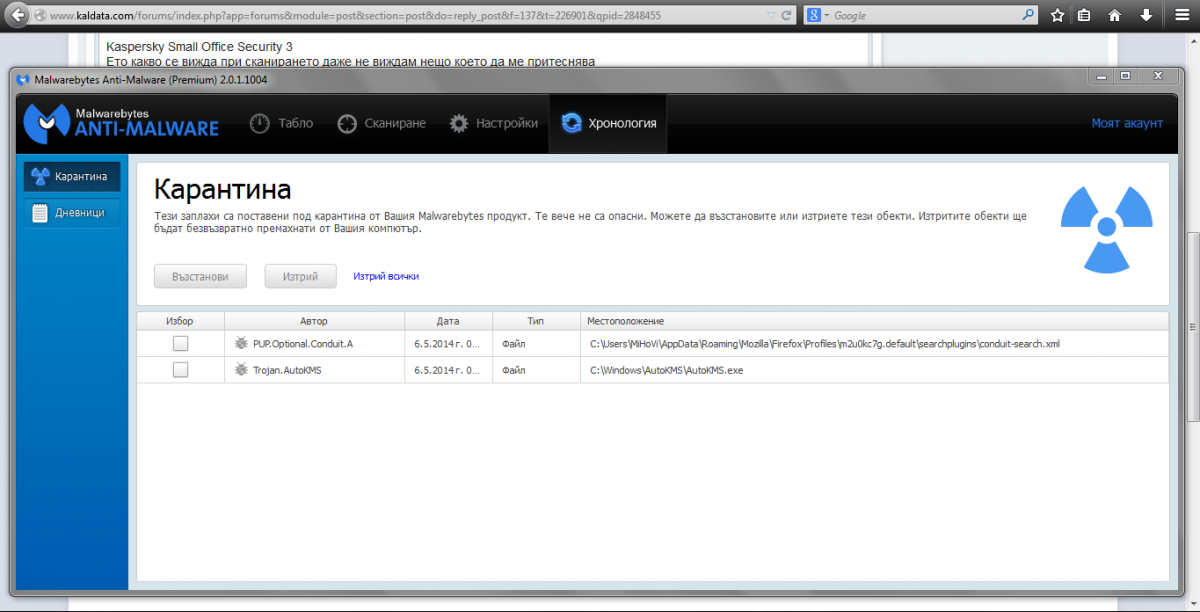This screenshot has height=612, width=1200.
Task: Tick the checkbox for PUP.Optional.Conduit.A
Action: 180,343
